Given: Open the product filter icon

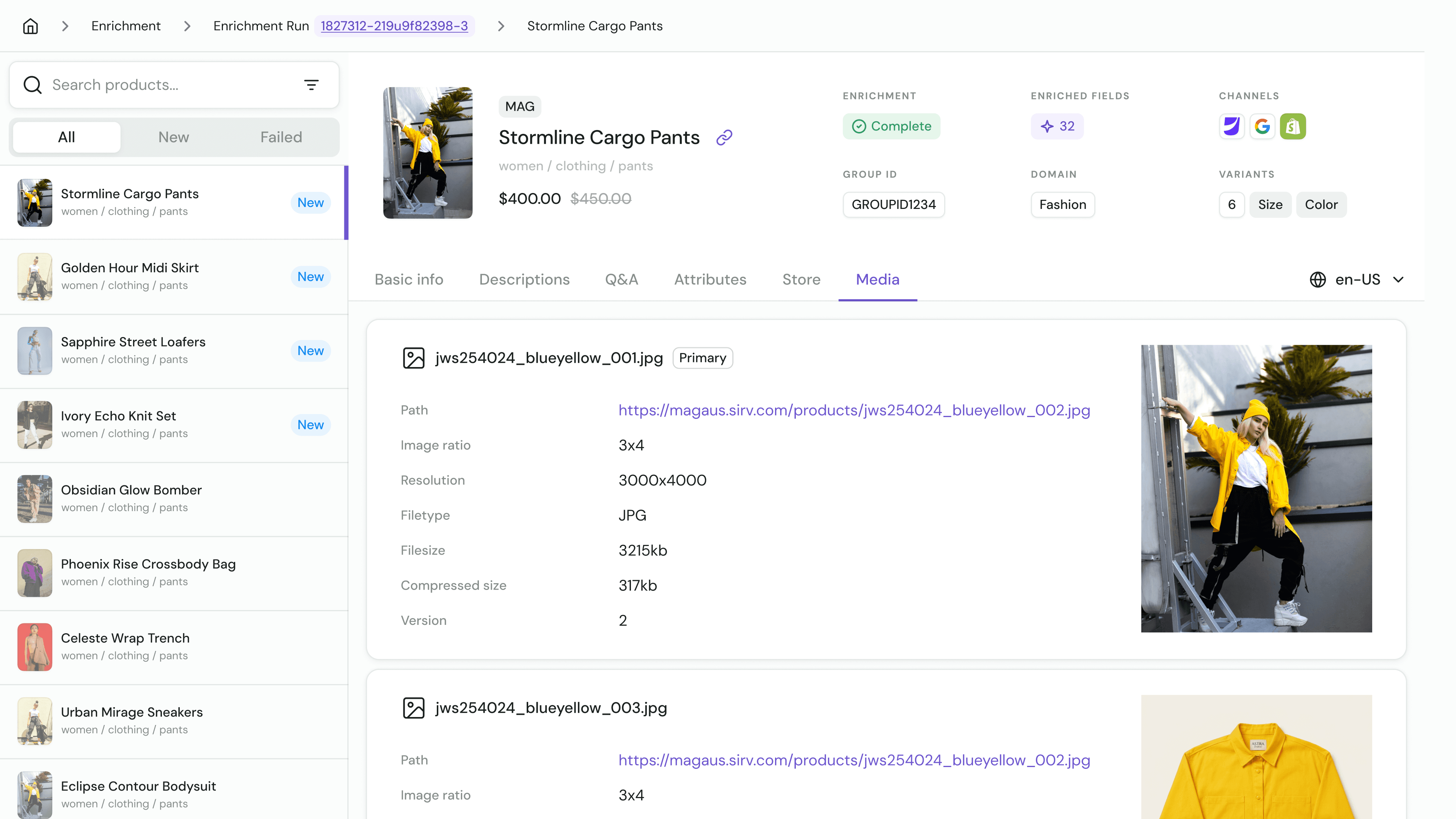Looking at the screenshot, I should 311,85.
